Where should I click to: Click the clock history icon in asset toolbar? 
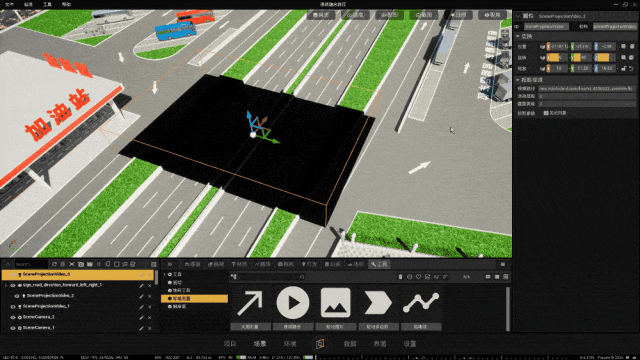(x=409, y=277)
